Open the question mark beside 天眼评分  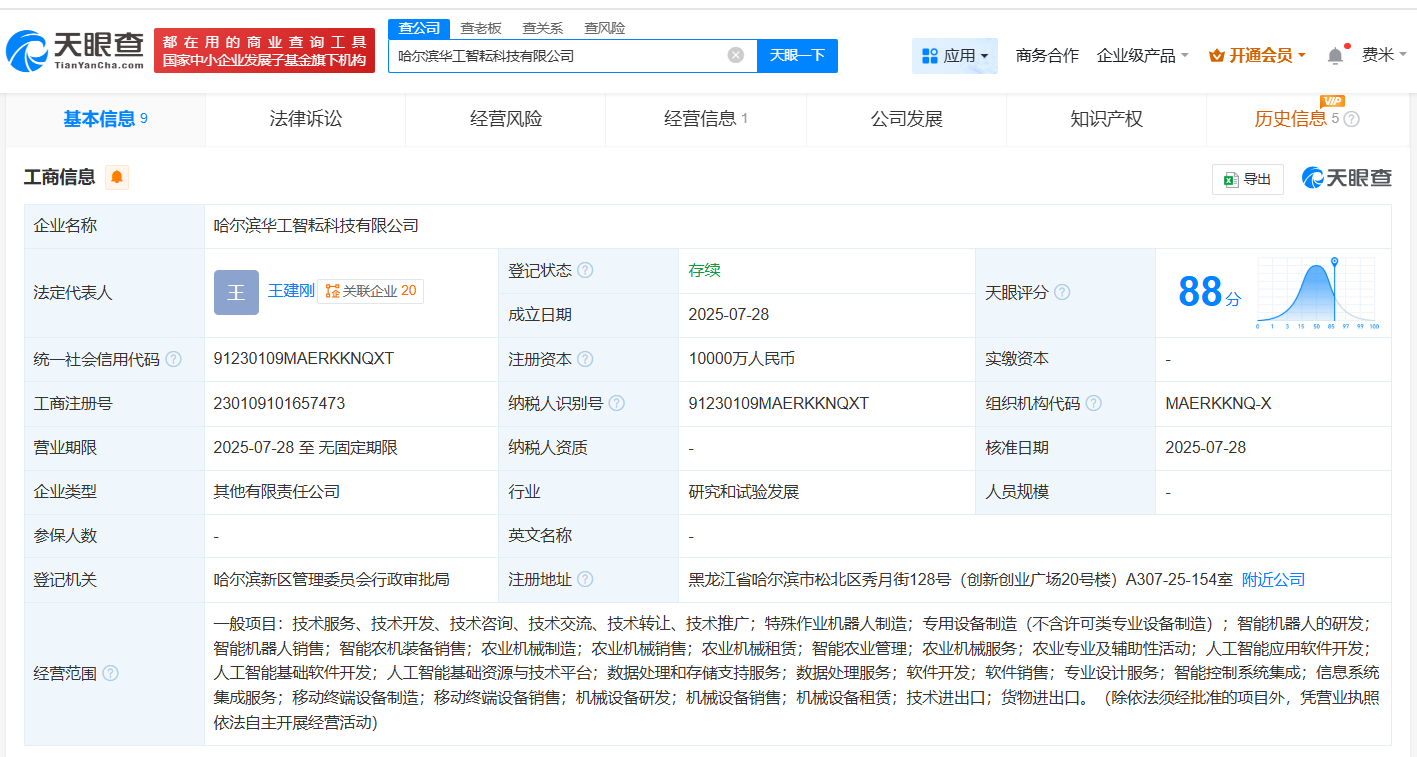click(x=1063, y=292)
